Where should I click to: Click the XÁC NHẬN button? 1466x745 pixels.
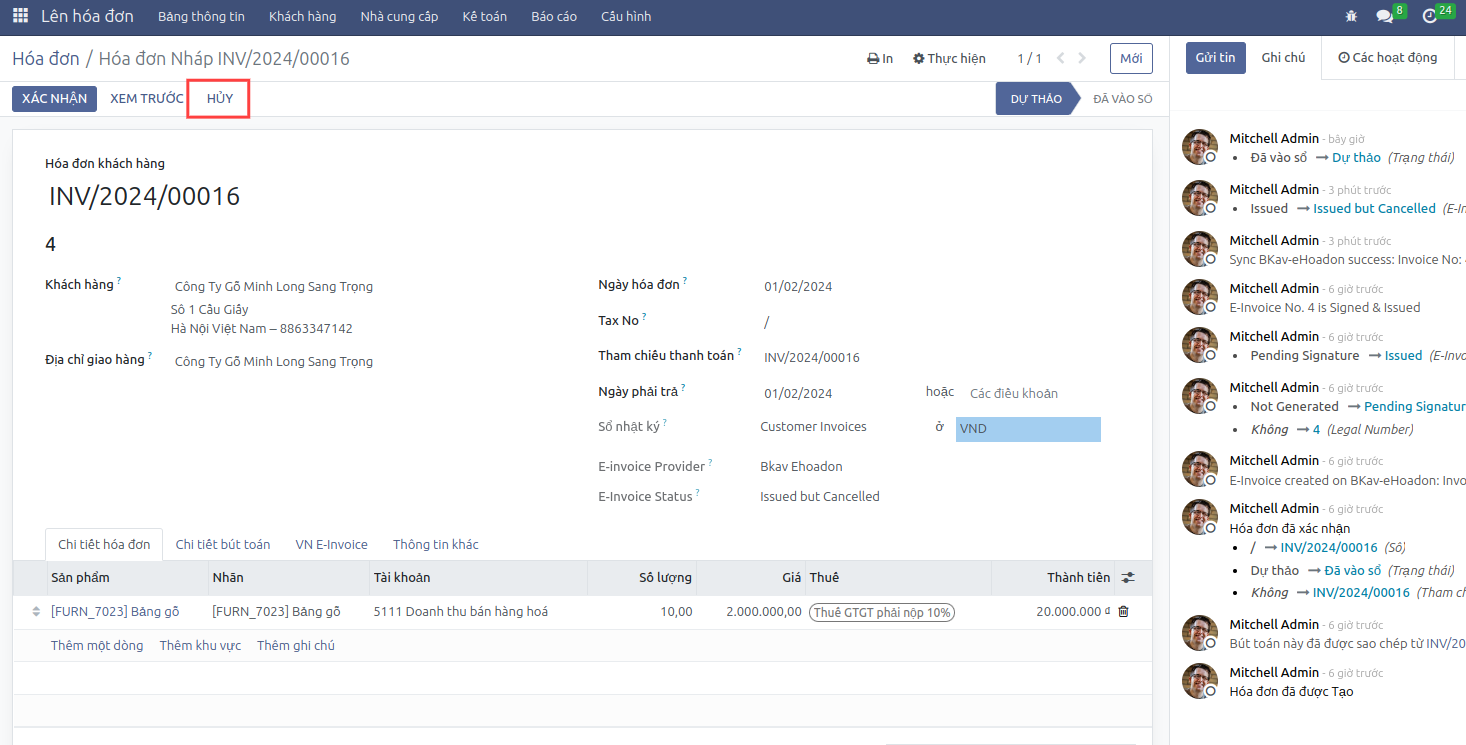tap(54, 99)
